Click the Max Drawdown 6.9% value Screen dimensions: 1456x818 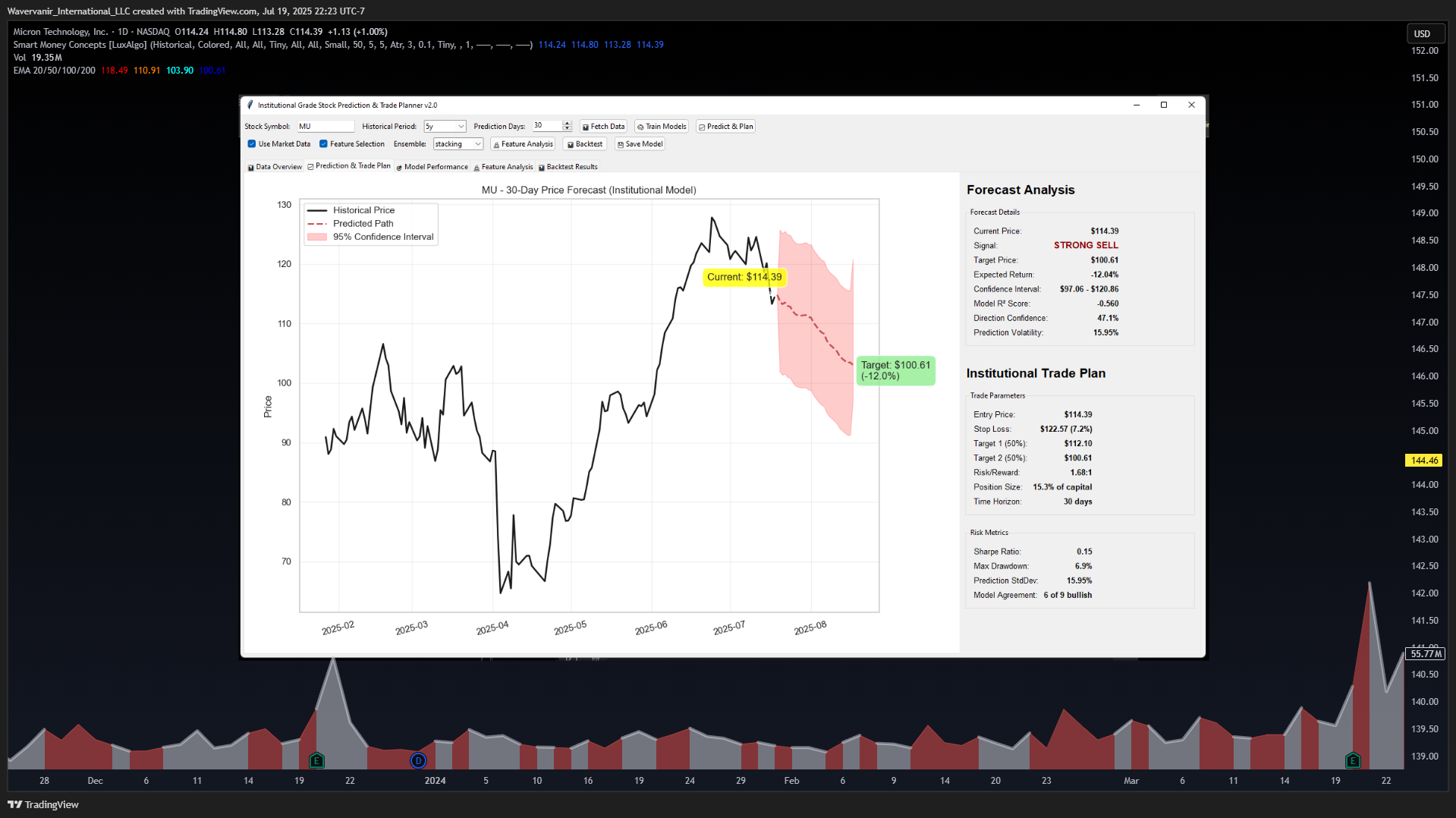(x=1083, y=566)
